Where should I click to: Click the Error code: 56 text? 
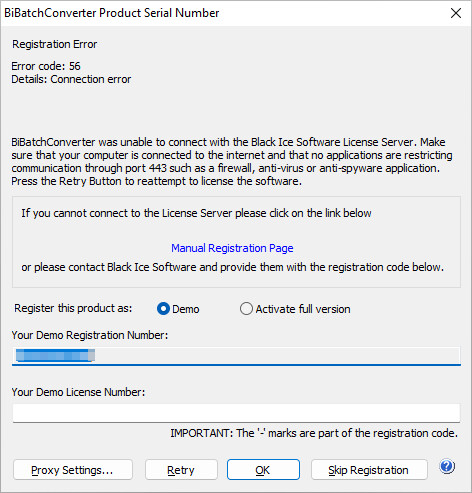coord(46,66)
